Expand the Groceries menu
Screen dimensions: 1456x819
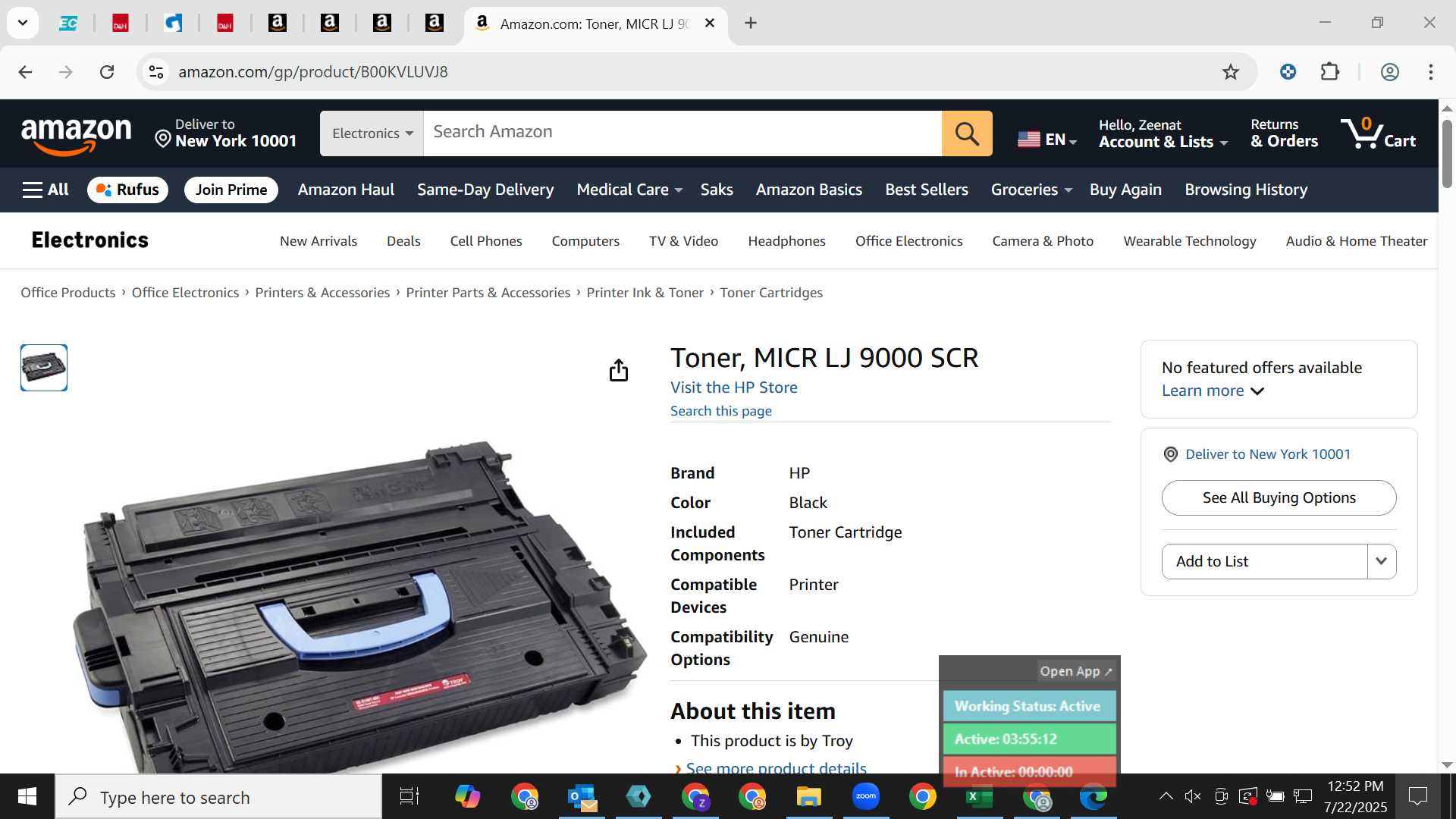[x=1031, y=190]
